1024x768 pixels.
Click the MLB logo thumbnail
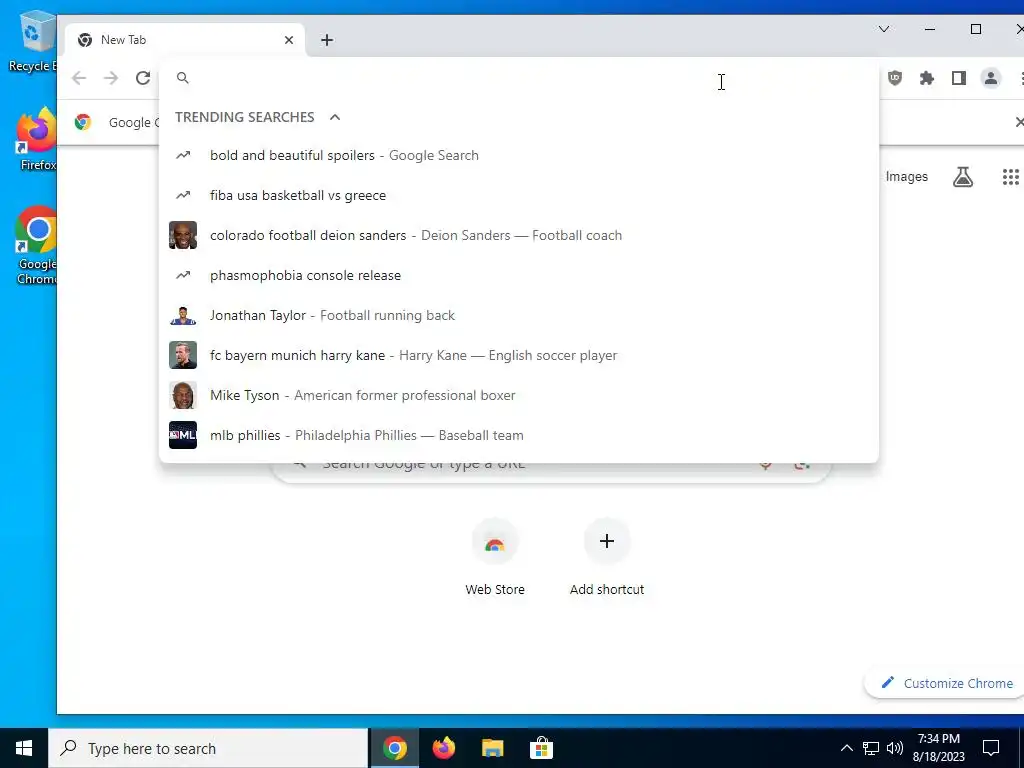point(183,435)
